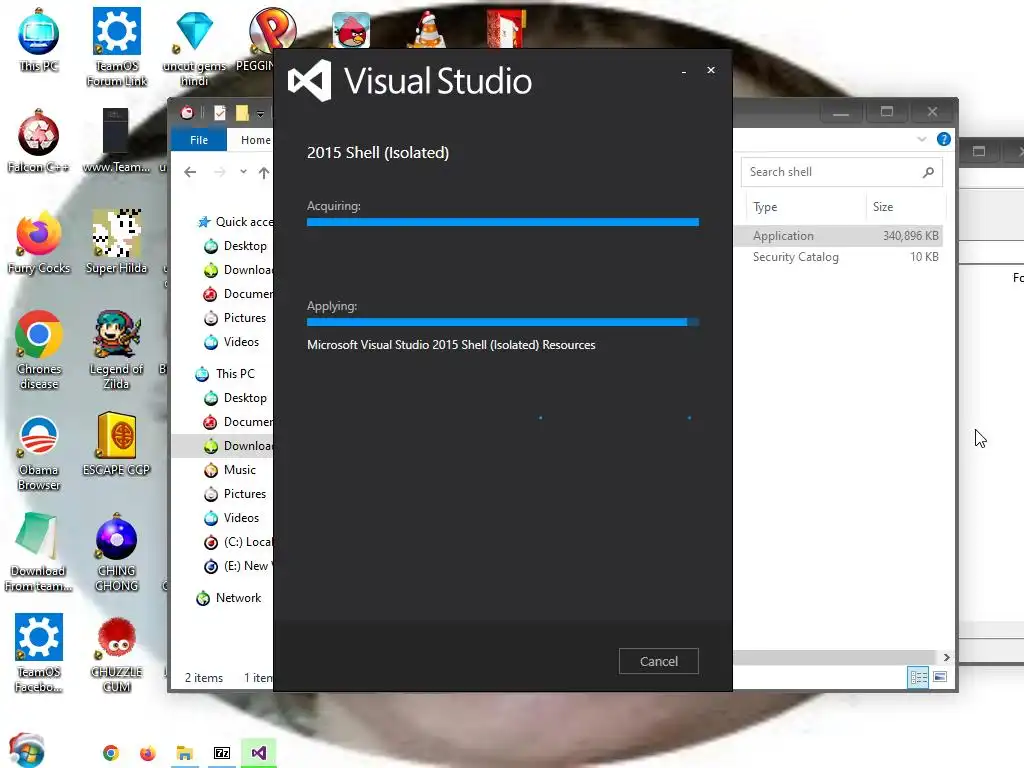Go forward in File Explorer
1024x768 pixels.
[x=220, y=172]
